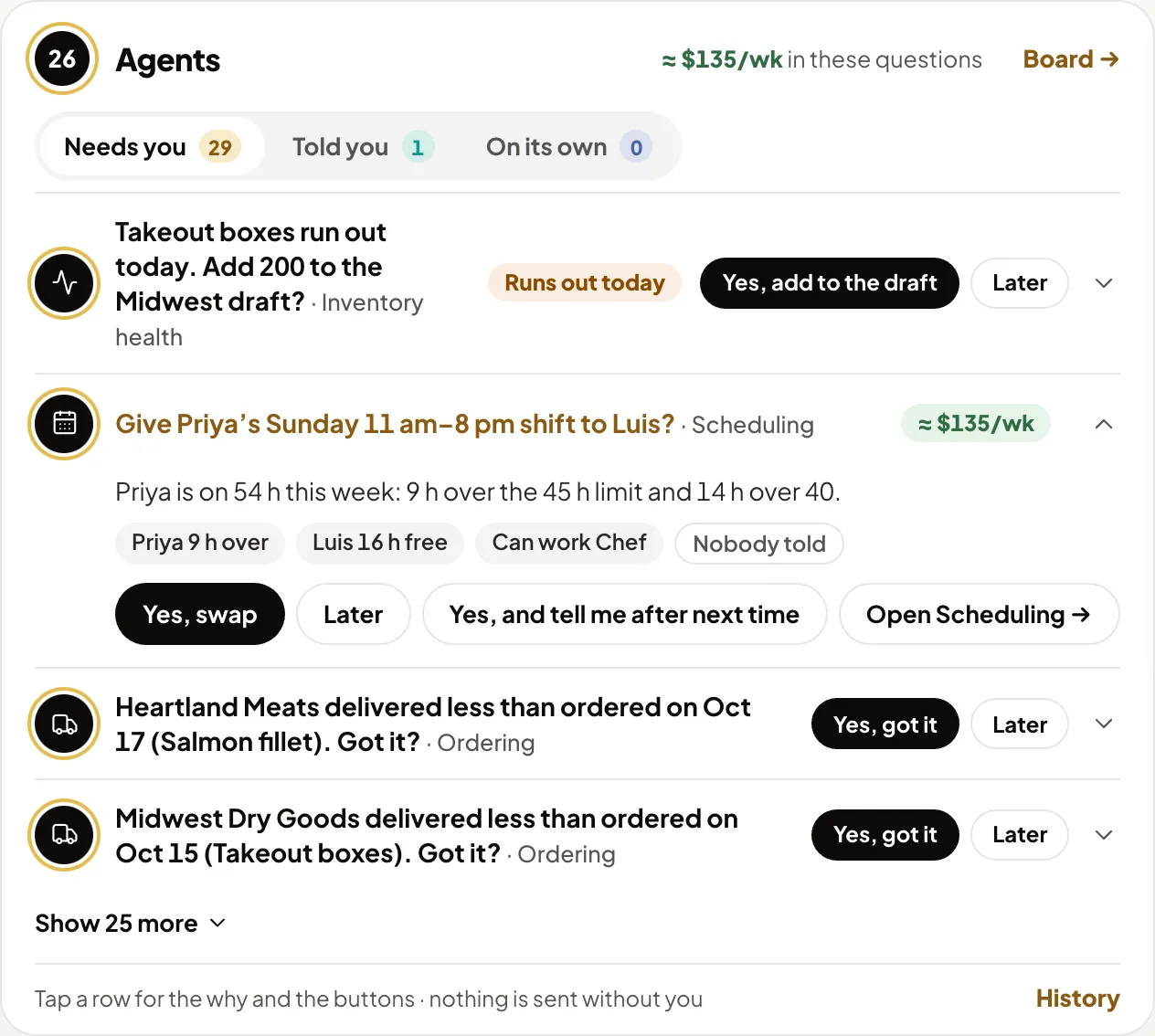This screenshot has width=1155, height=1036.
Task: Expand the takeout boxes inventory row
Action: pyautogui.click(x=1104, y=283)
